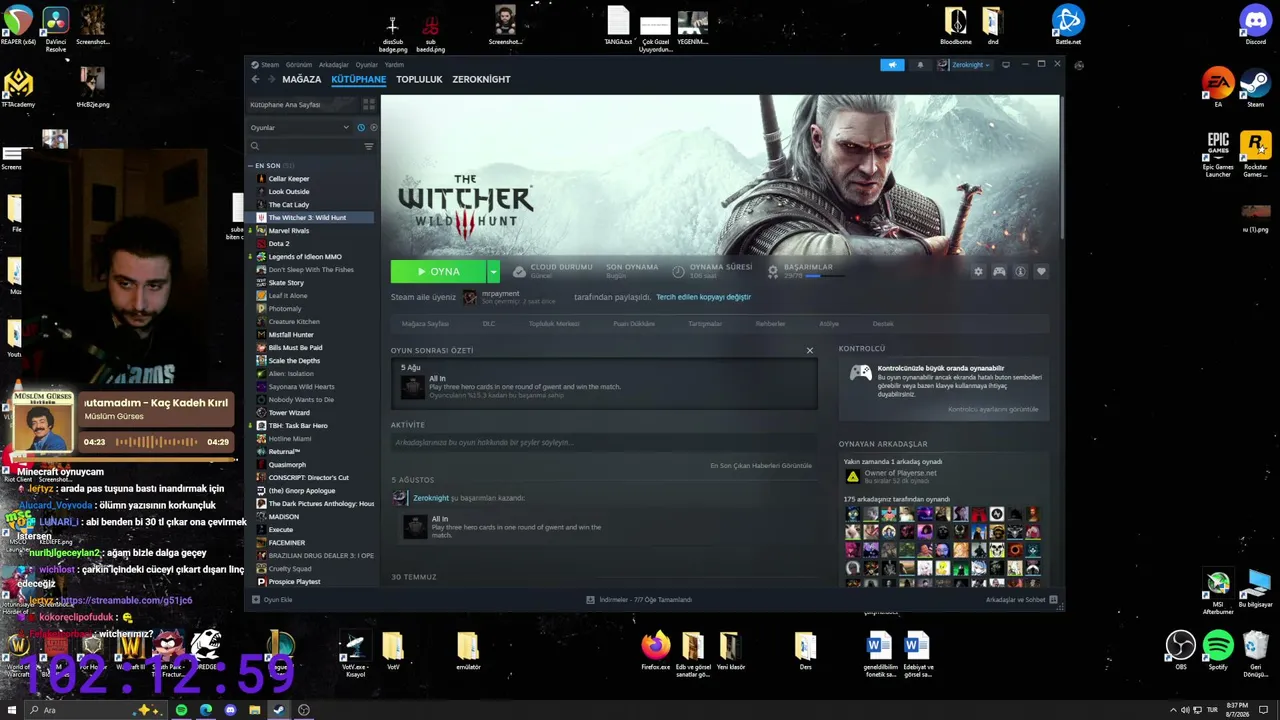The image size is (1280, 720).
Task: Open controller layout icon for Witcher 3
Action: coord(999,271)
